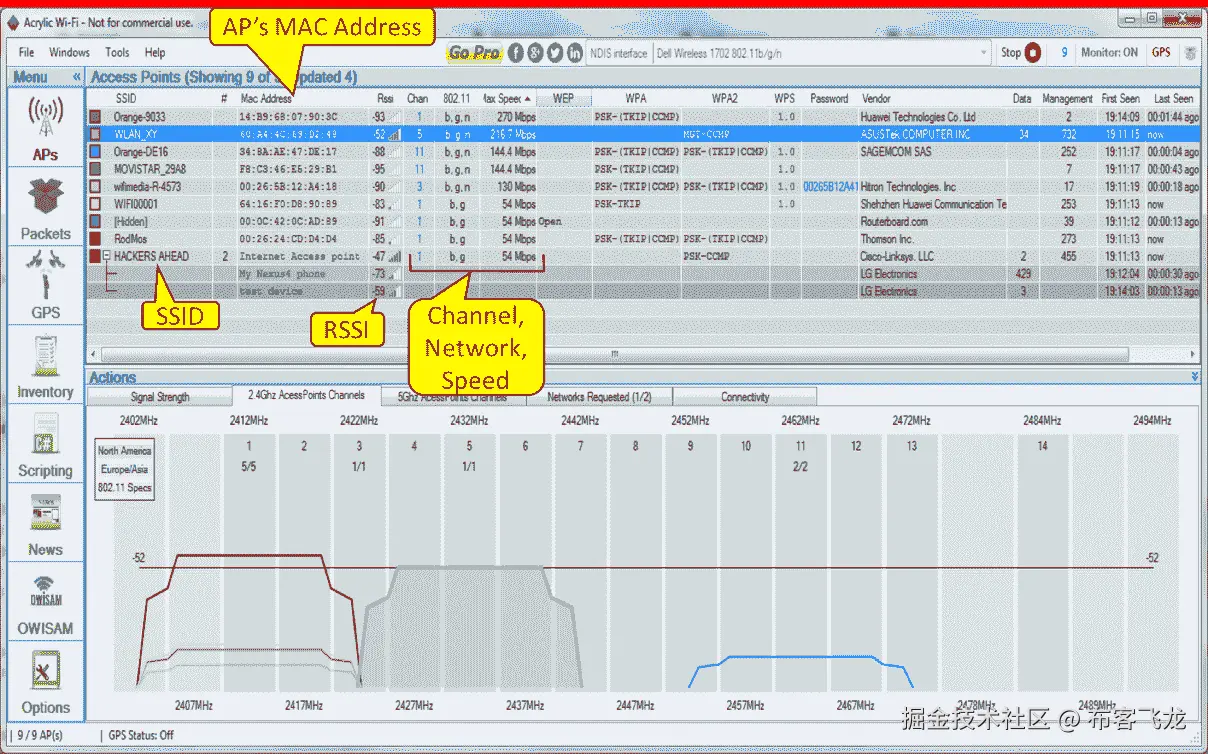Click the First Seen column header

point(1121,99)
